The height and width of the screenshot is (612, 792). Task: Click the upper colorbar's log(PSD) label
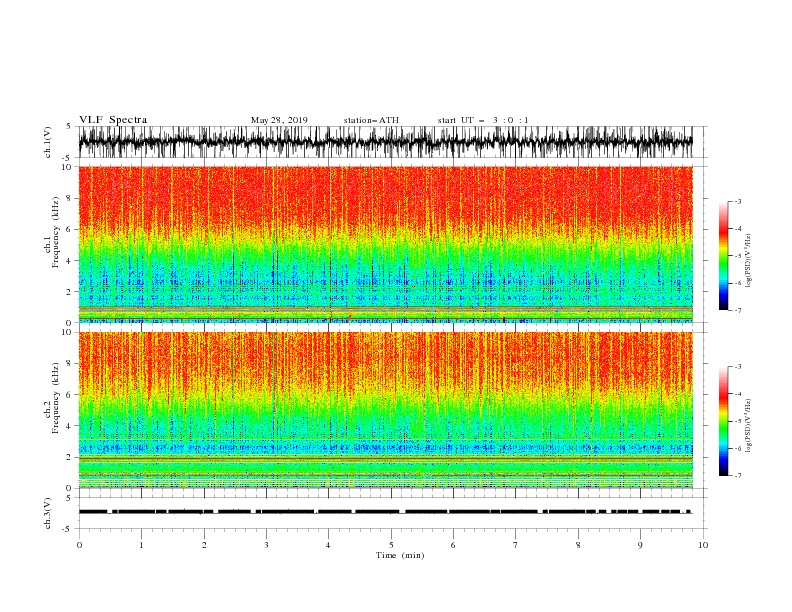coord(748,261)
